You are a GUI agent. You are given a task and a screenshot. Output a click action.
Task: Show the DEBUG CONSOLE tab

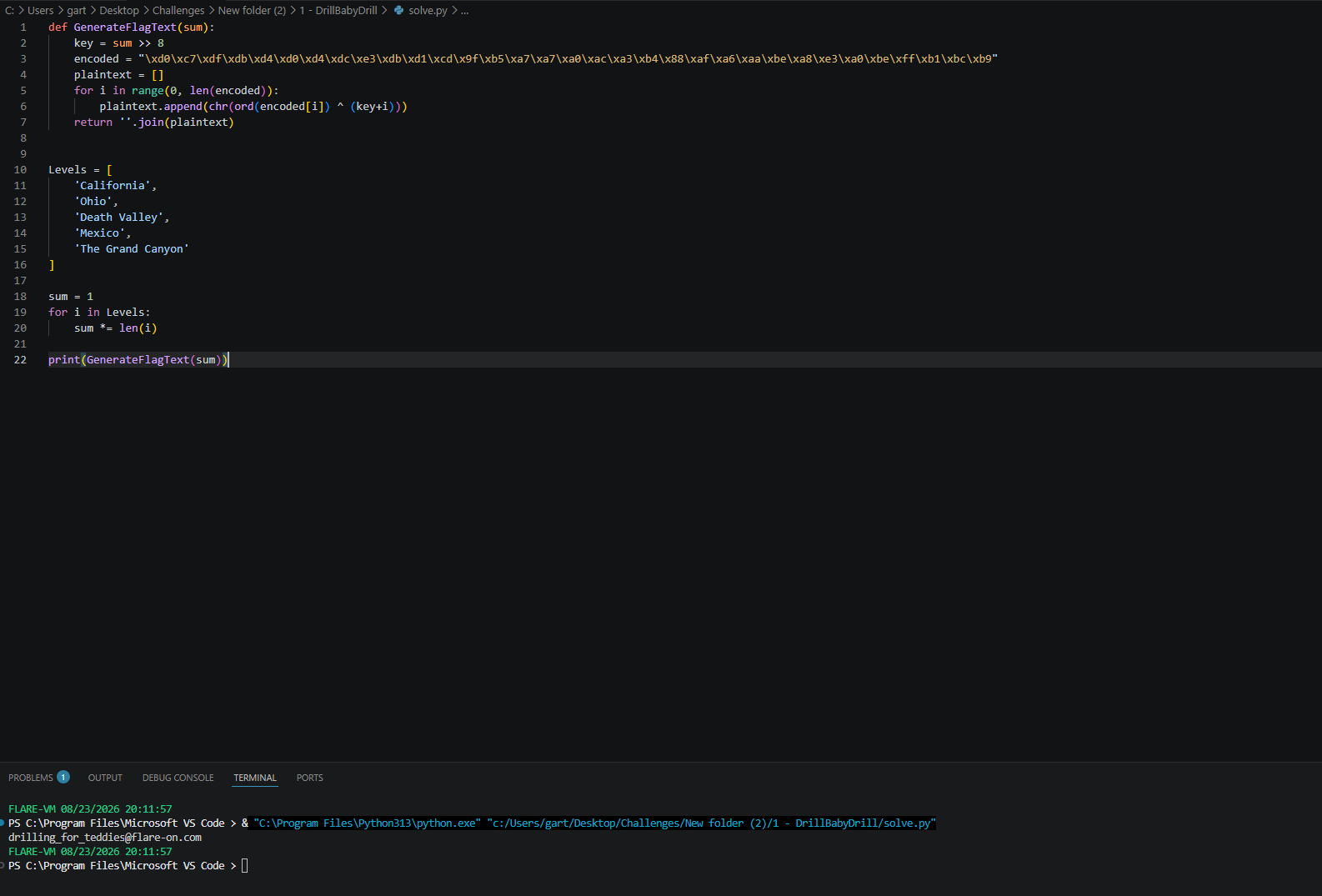(x=178, y=778)
